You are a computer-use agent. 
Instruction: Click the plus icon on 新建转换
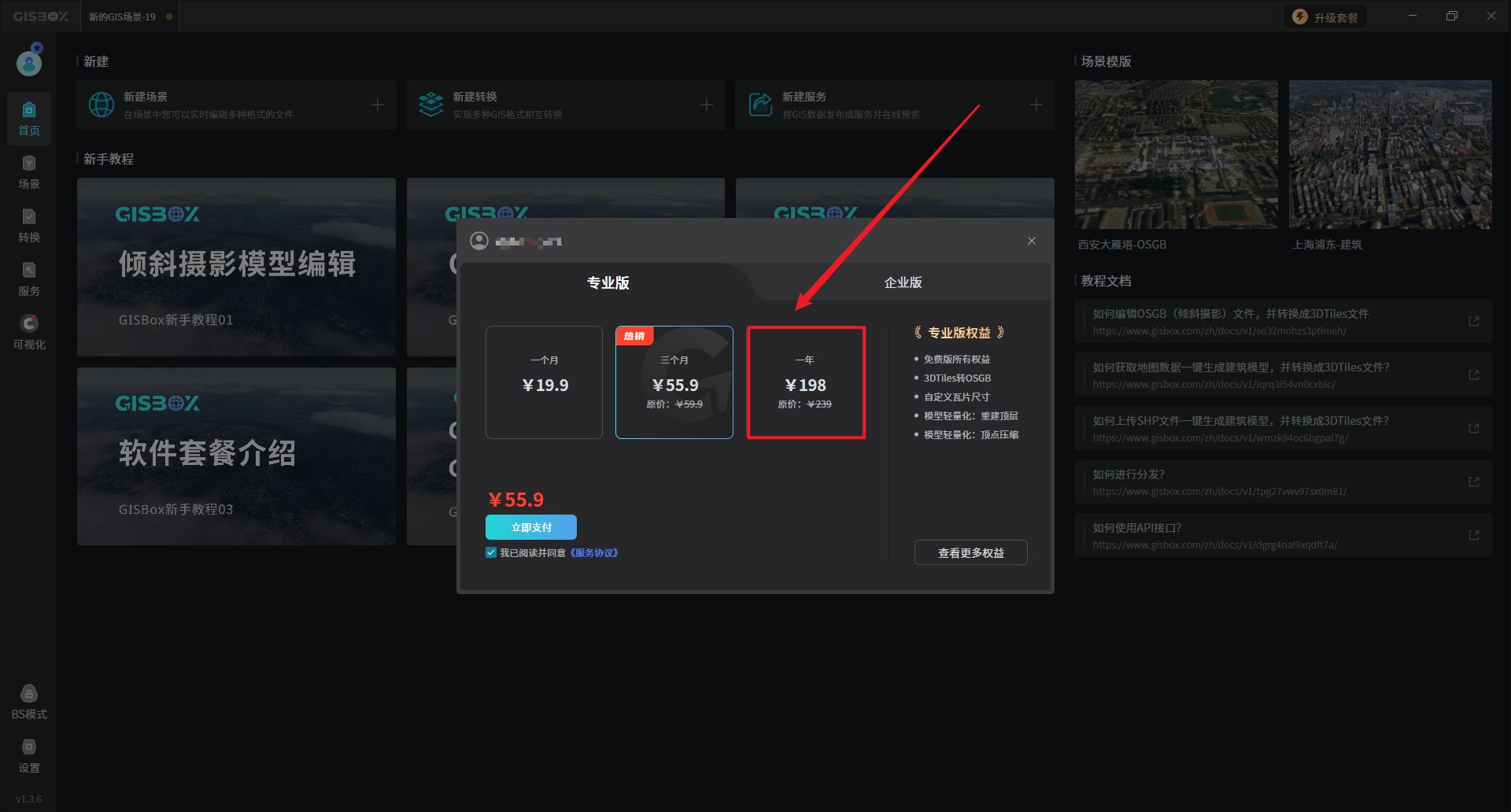(x=707, y=104)
